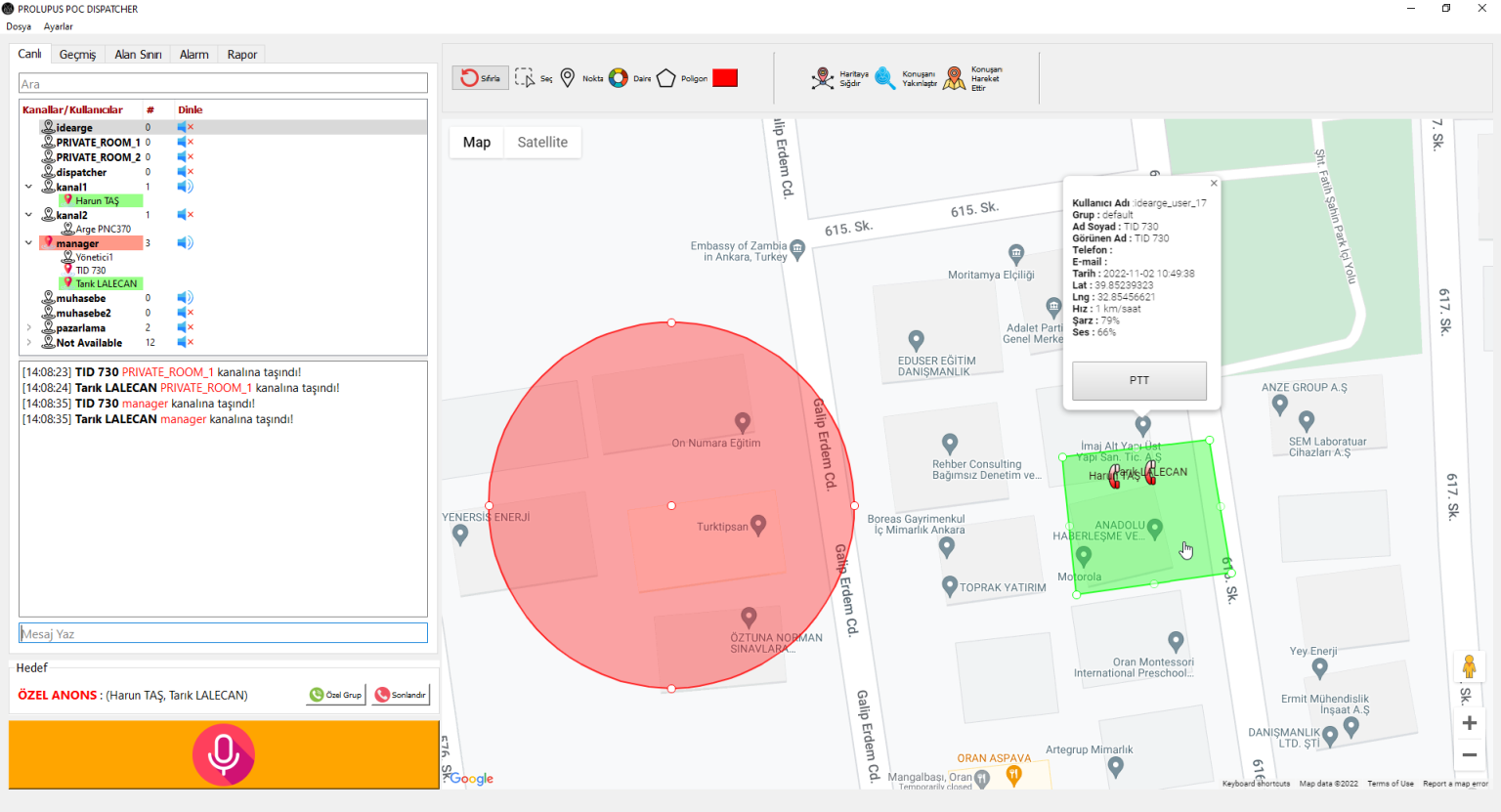Mute the muhasebe channel speaker

coord(185,297)
